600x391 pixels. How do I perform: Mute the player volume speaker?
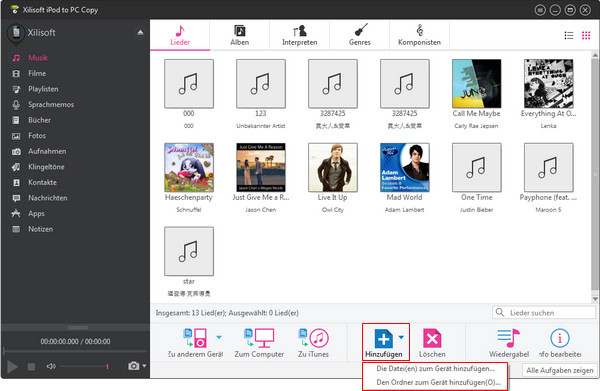pyautogui.click(x=51, y=367)
